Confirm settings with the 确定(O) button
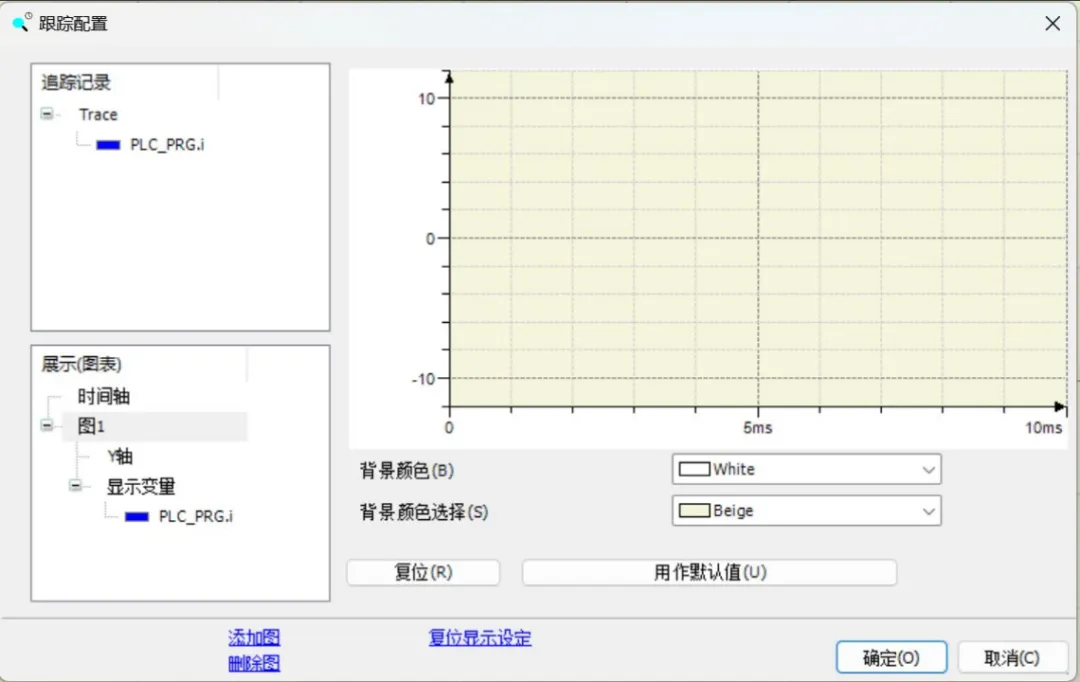 [890, 657]
